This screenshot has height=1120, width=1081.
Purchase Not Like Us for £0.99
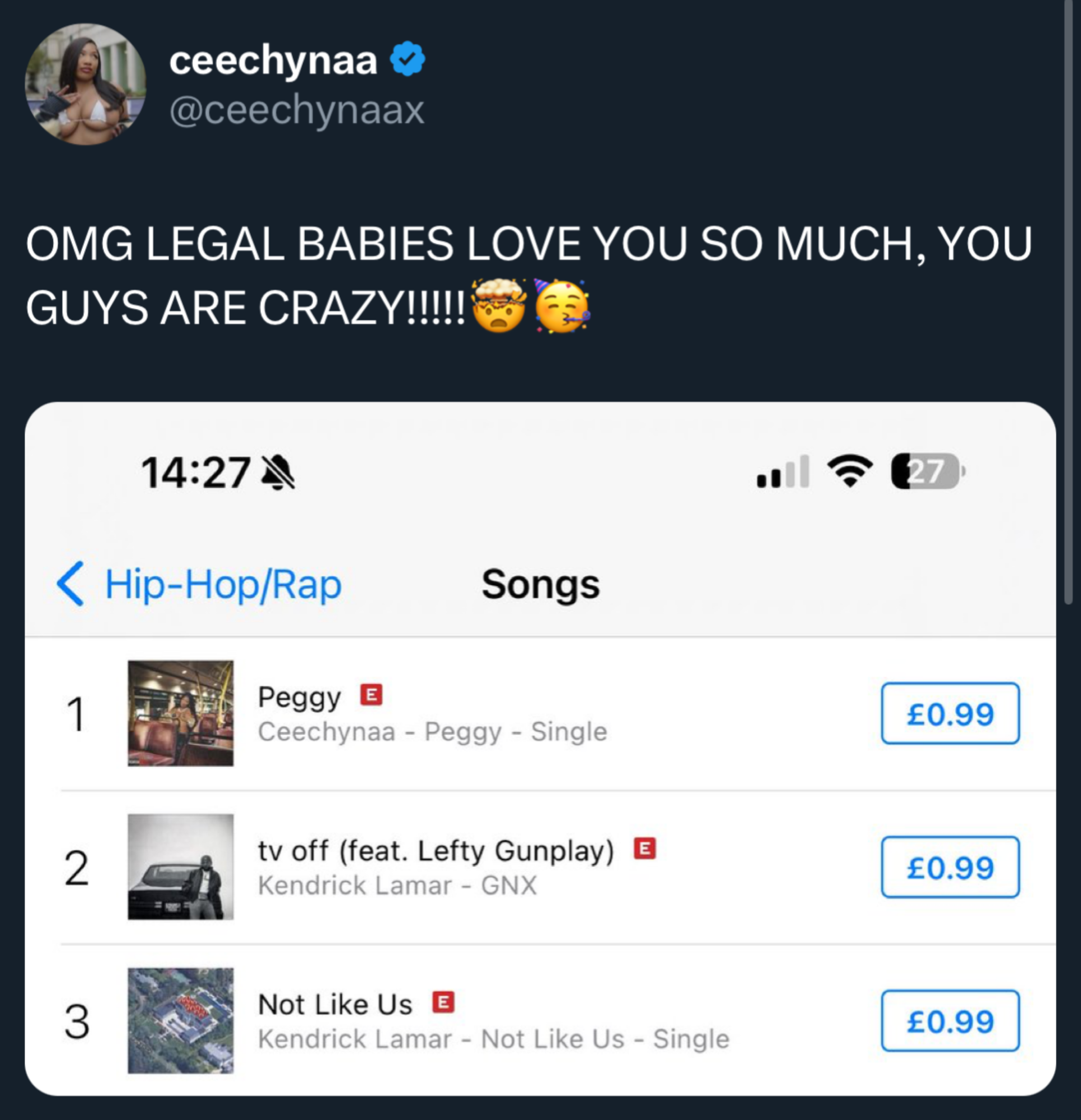point(951,1021)
